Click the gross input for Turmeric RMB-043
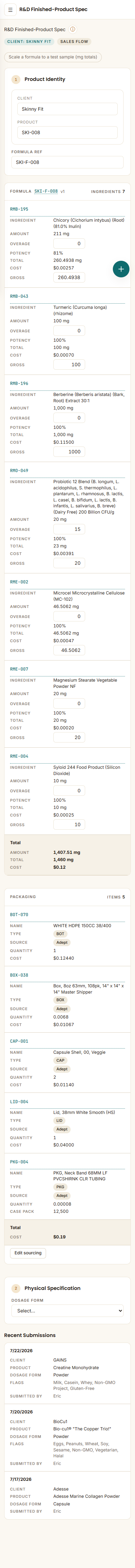The width and height of the screenshot is (135, 1568). tap(69, 365)
